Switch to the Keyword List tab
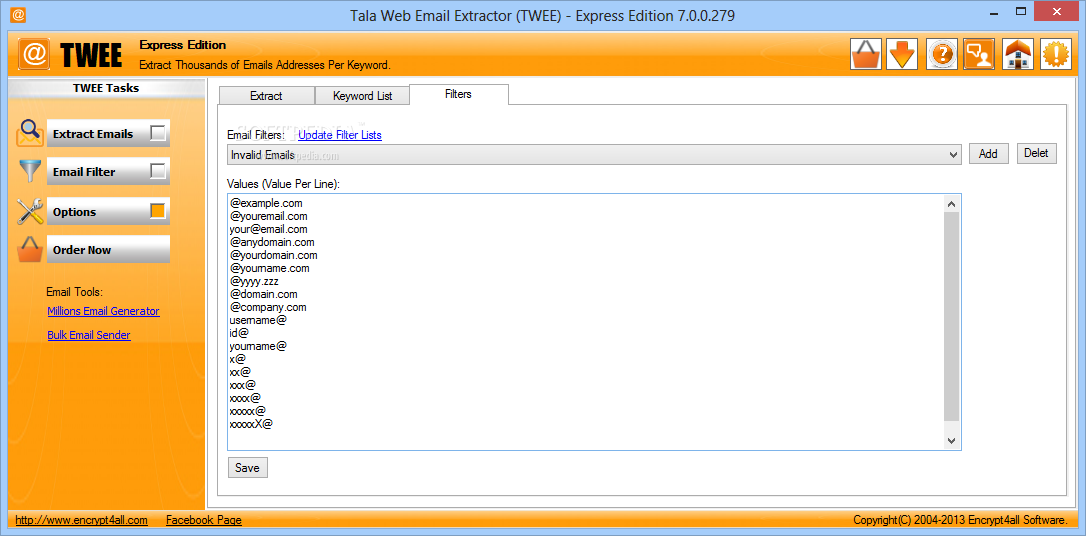The image size is (1086, 536). 362,96
